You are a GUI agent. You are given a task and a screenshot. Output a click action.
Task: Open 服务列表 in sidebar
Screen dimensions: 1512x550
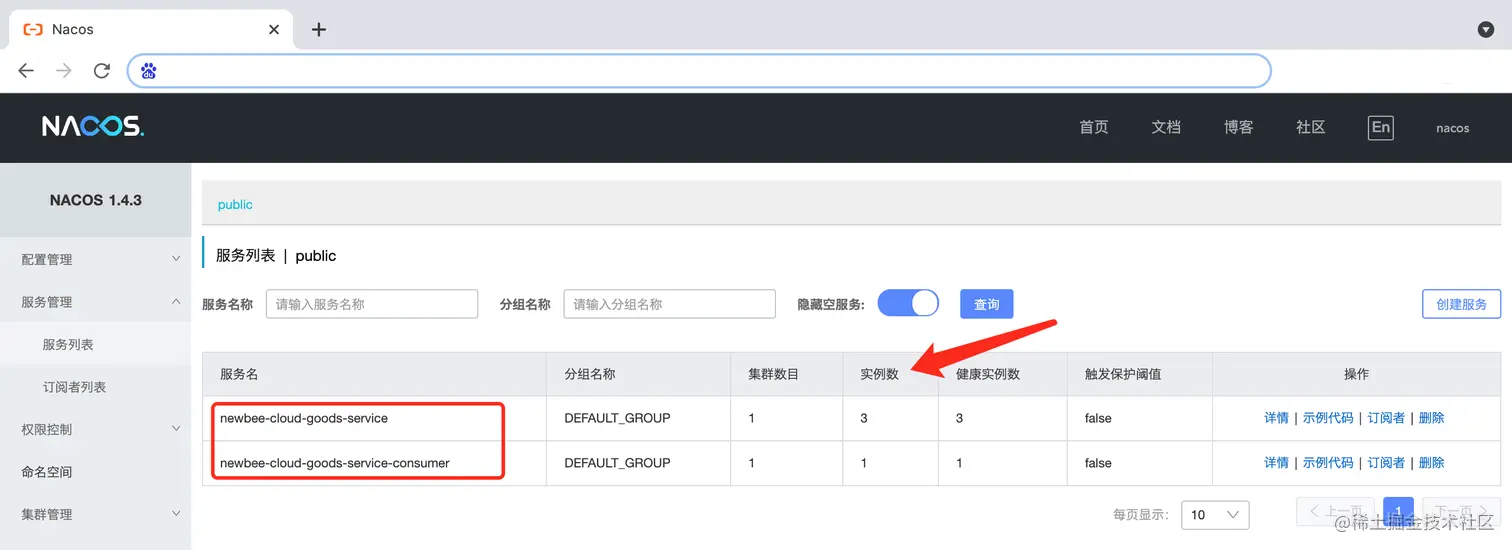click(68, 344)
